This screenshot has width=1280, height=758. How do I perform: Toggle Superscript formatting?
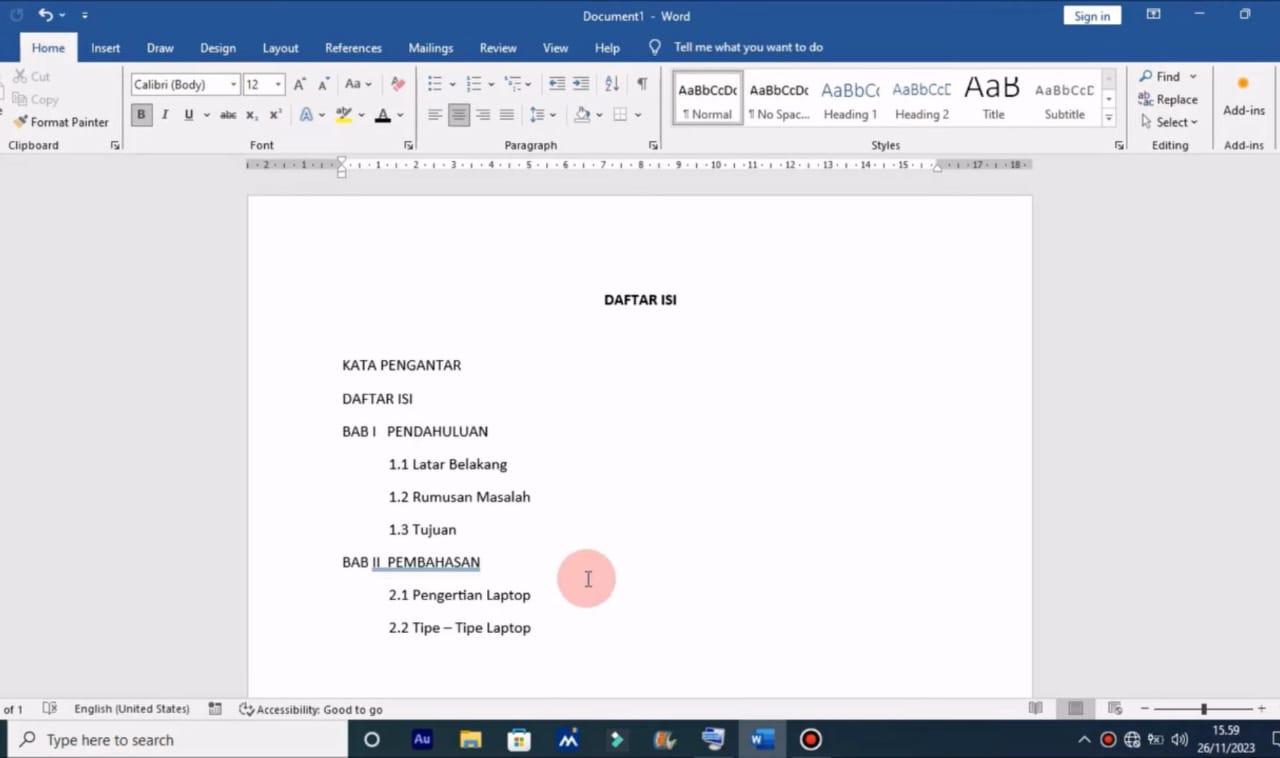276,115
